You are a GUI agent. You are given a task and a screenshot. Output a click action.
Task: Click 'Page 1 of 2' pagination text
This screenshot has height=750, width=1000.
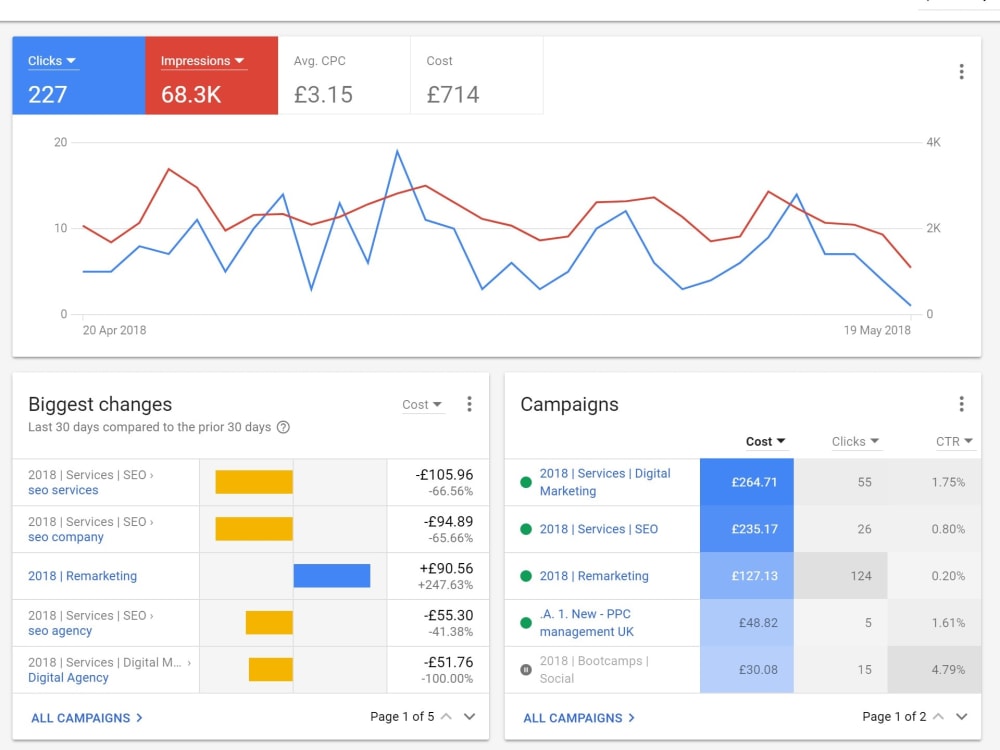(x=894, y=717)
